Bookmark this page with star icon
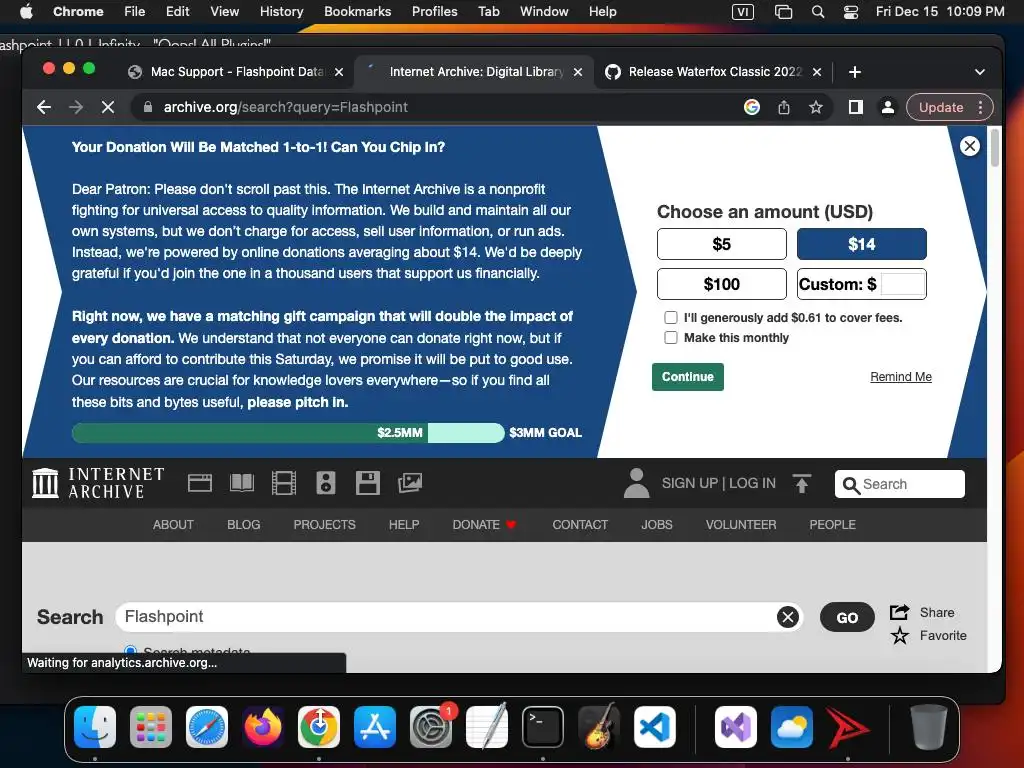 [816, 107]
